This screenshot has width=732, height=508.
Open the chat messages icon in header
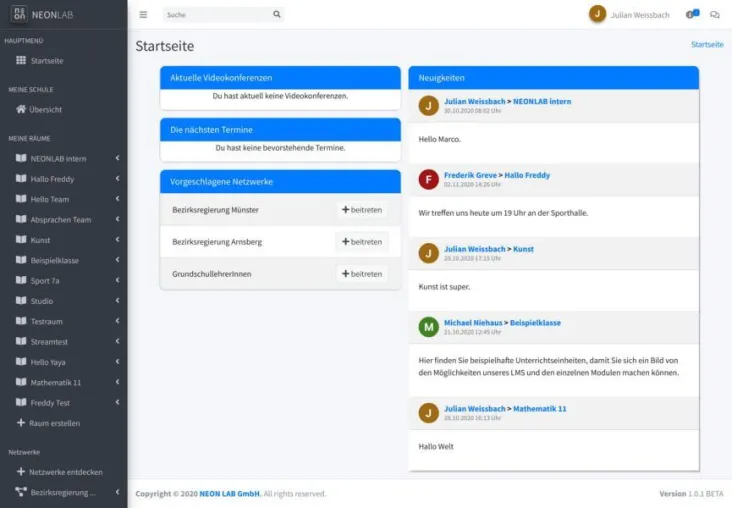coord(715,15)
